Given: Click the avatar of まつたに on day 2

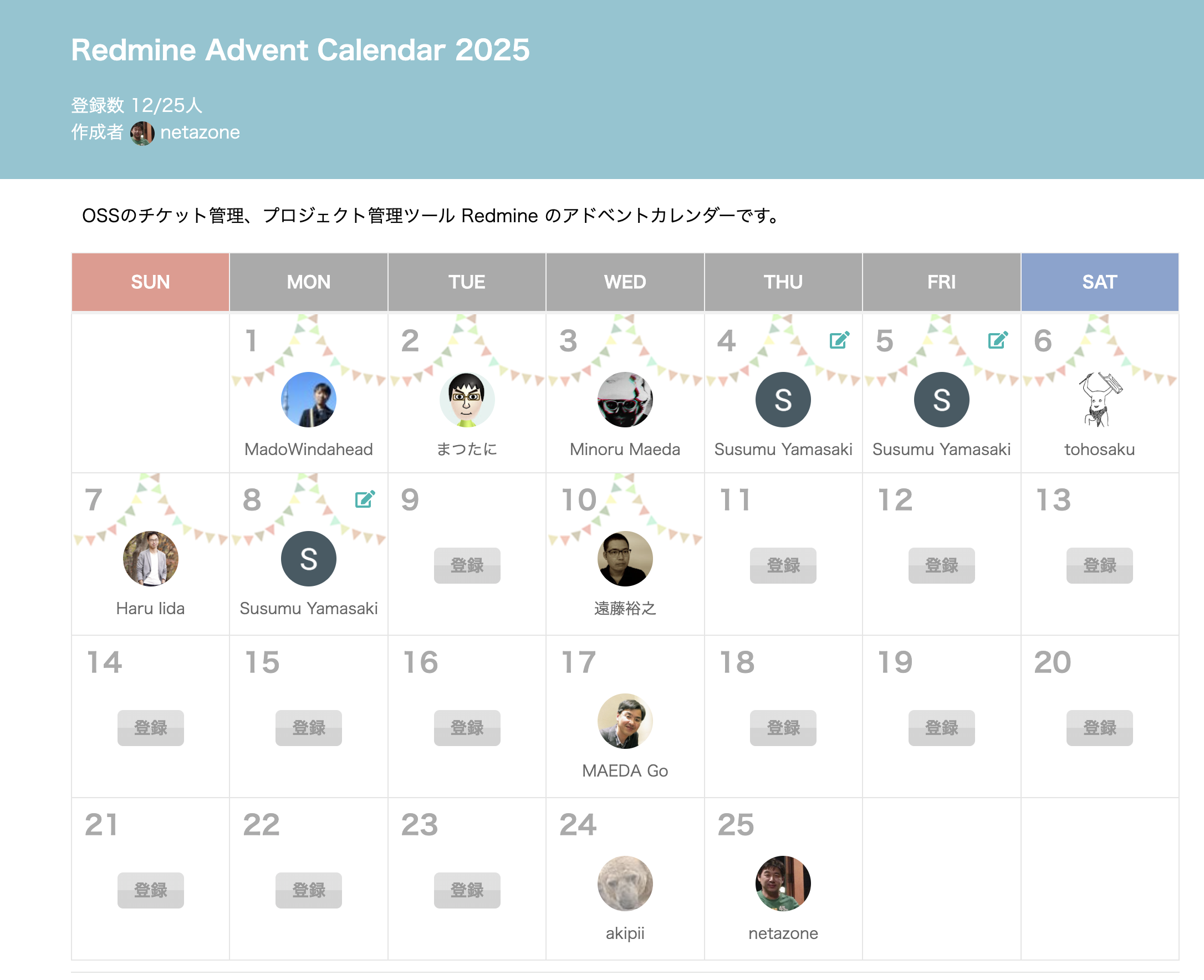Looking at the screenshot, I should tap(467, 400).
